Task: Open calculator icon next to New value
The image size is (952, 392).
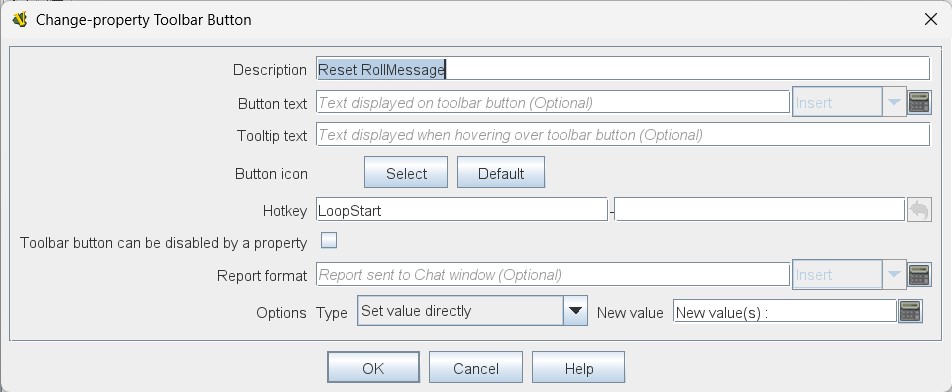Action: click(910, 311)
